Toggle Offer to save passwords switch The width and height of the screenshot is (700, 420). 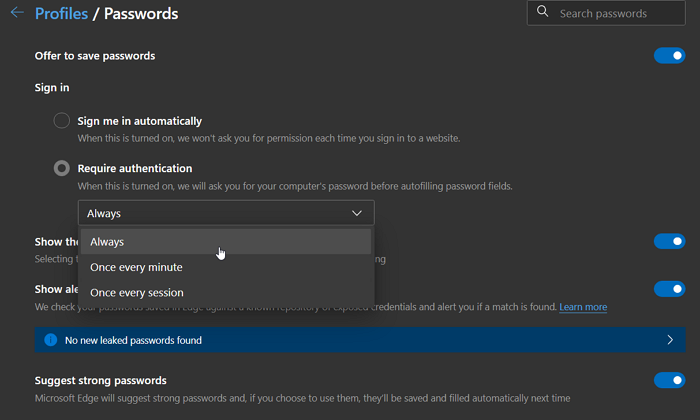coord(669,56)
